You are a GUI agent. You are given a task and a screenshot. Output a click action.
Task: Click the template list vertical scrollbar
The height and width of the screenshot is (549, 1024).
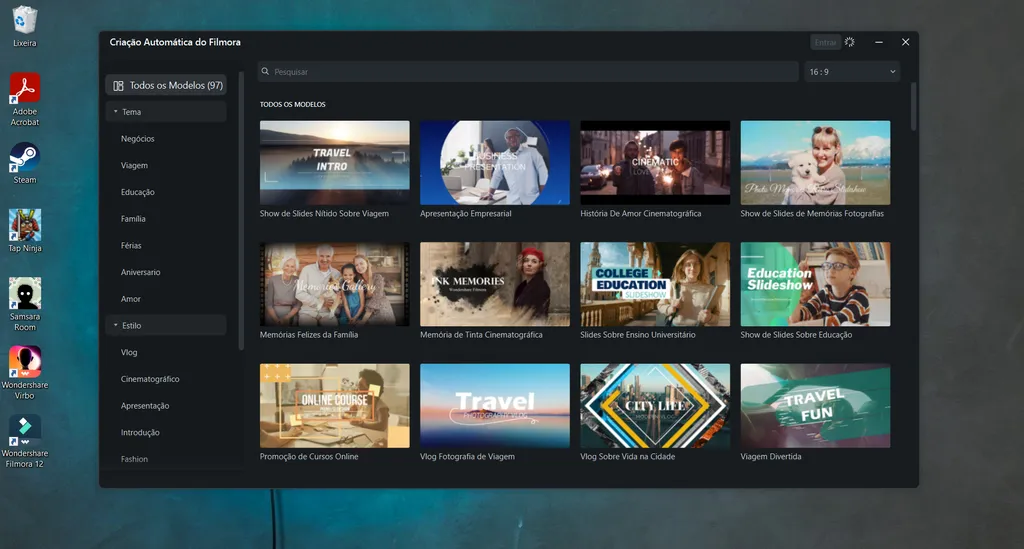click(913, 108)
